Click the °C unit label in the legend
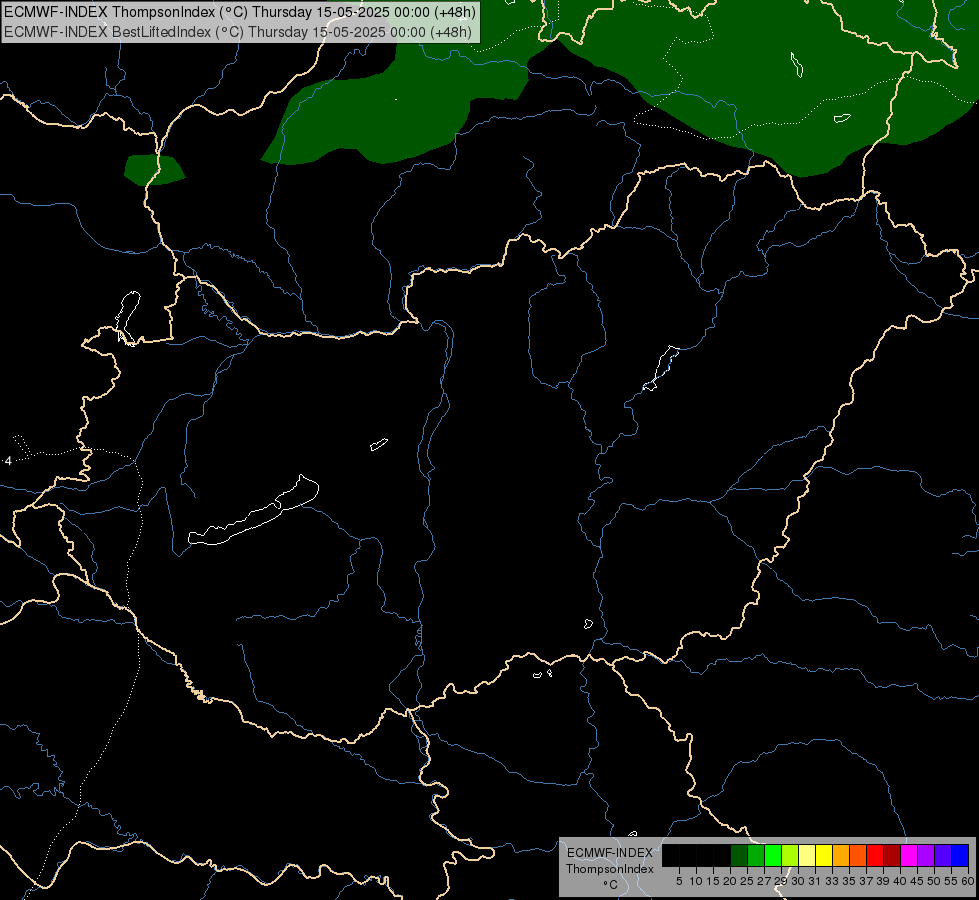This screenshot has width=979, height=900. (x=610, y=885)
